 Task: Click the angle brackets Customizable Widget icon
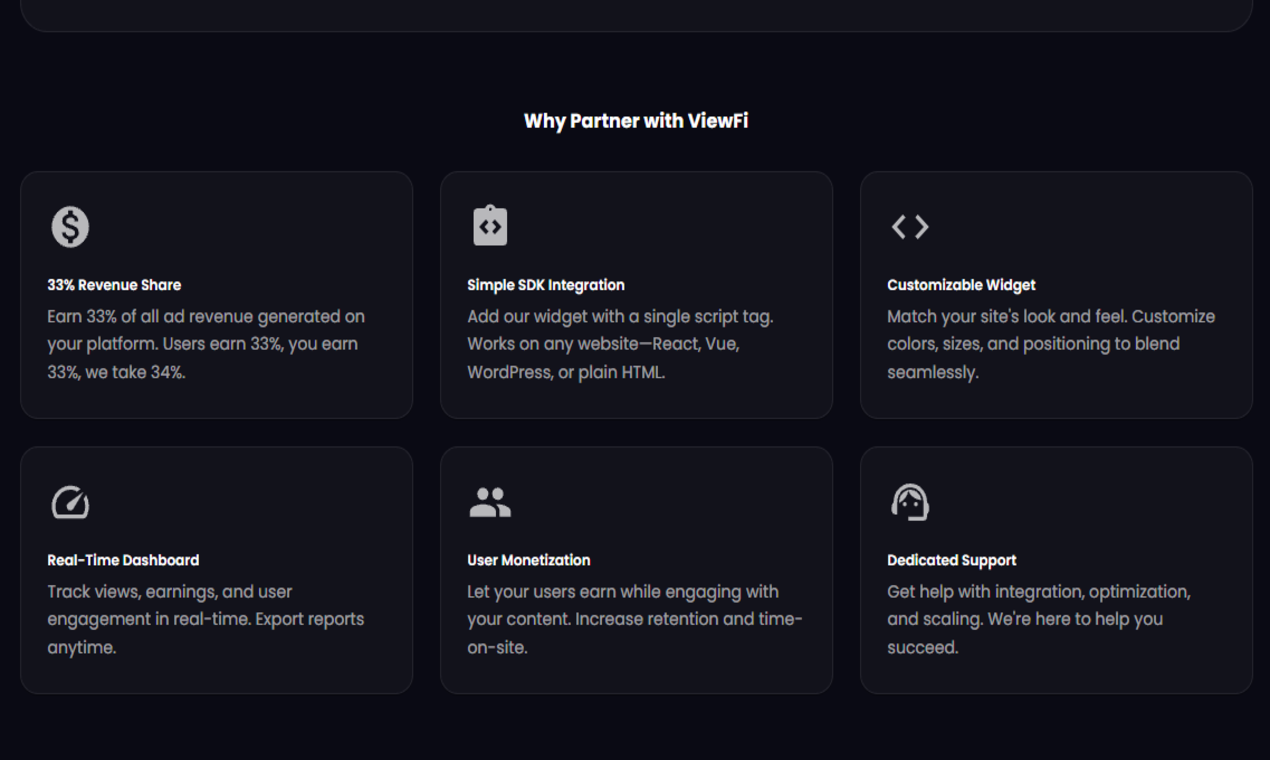[908, 226]
